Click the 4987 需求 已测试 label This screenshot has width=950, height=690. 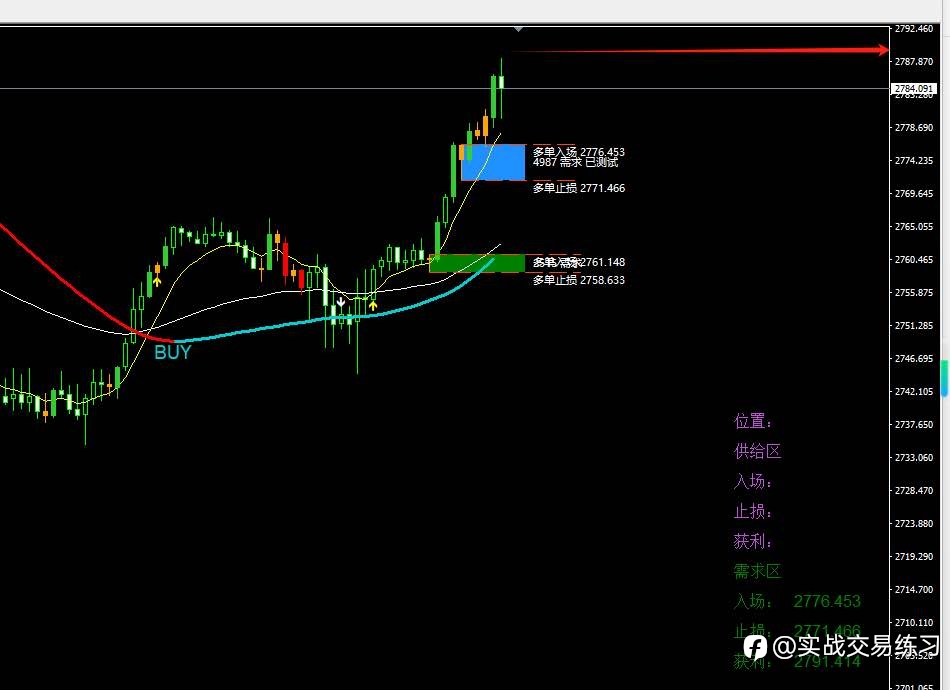coord(576,162)
